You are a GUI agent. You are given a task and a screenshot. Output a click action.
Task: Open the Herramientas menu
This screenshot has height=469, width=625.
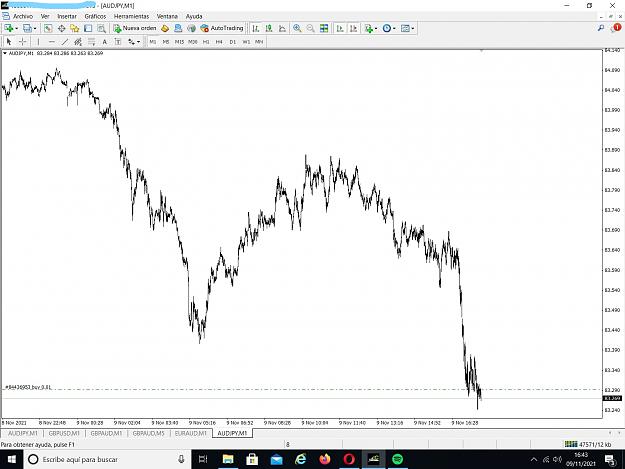(x=132, y=16)
